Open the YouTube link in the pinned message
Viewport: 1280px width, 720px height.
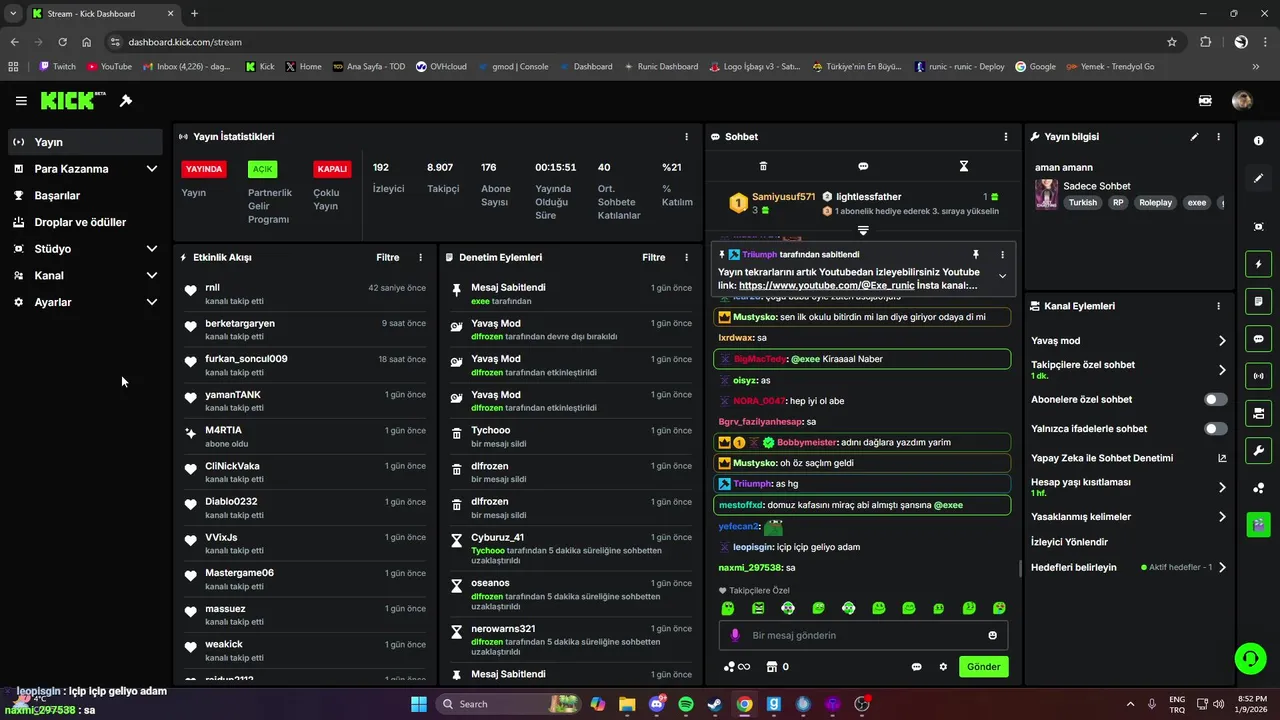tap(825, 286)
